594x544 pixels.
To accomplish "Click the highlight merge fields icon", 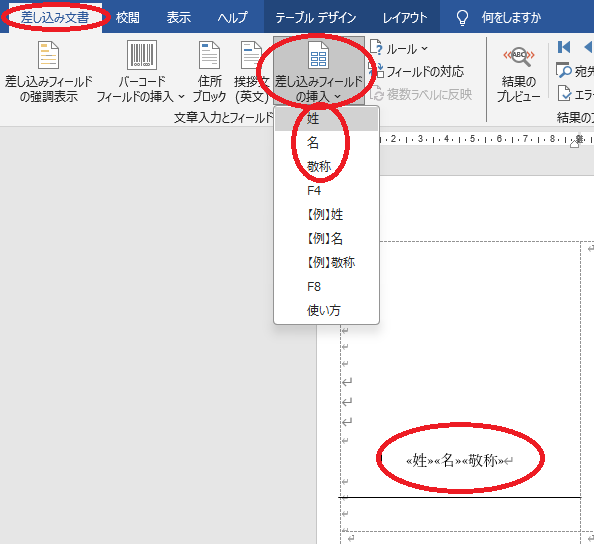I will click(48, 55).
